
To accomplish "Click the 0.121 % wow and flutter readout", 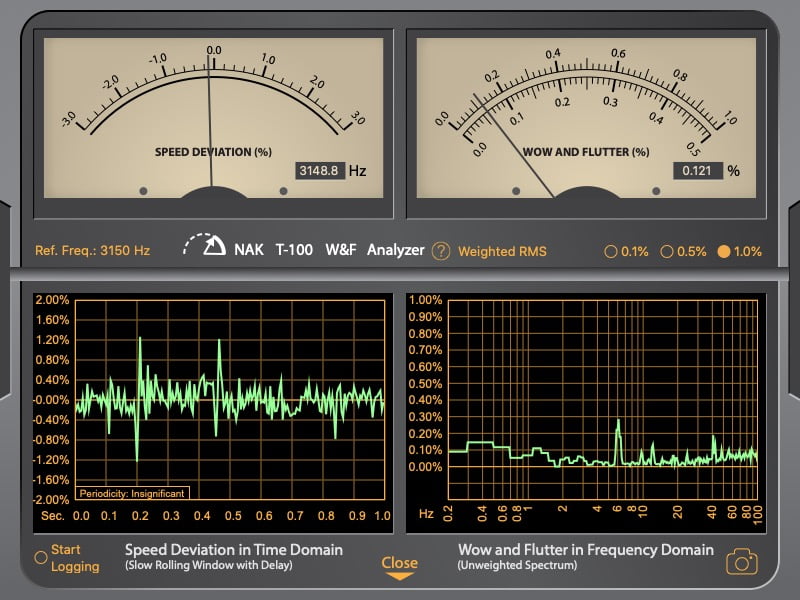I will click(x=696, y=171).
